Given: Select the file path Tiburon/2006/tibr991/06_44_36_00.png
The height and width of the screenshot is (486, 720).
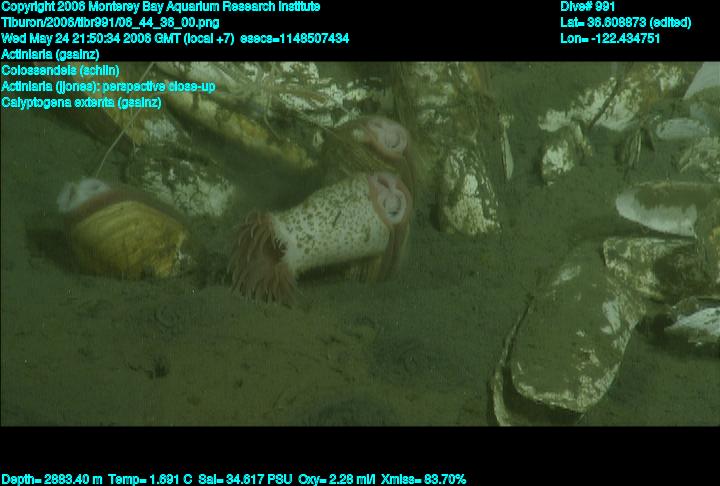Looking at the screenshot, I should 110,23.
